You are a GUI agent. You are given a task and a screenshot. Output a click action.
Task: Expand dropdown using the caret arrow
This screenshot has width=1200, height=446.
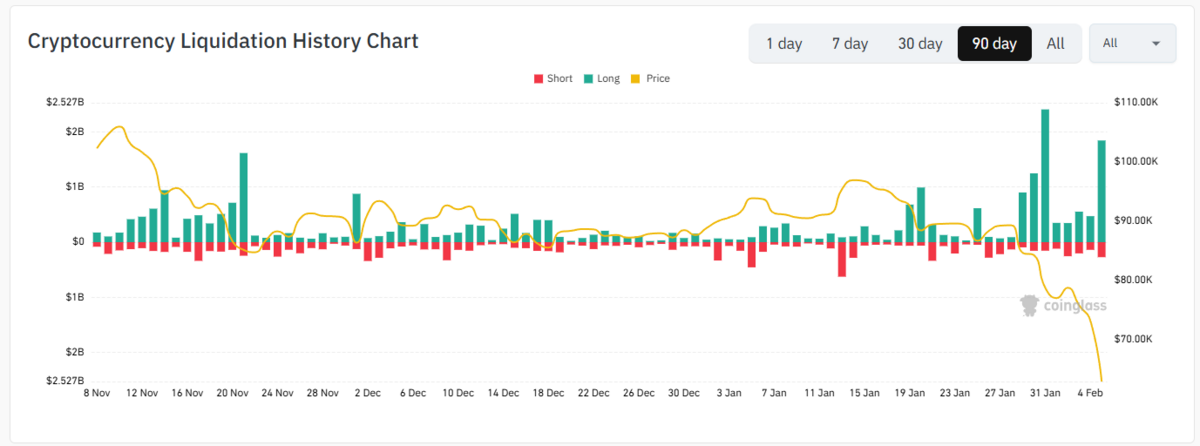coord(1157,43)
